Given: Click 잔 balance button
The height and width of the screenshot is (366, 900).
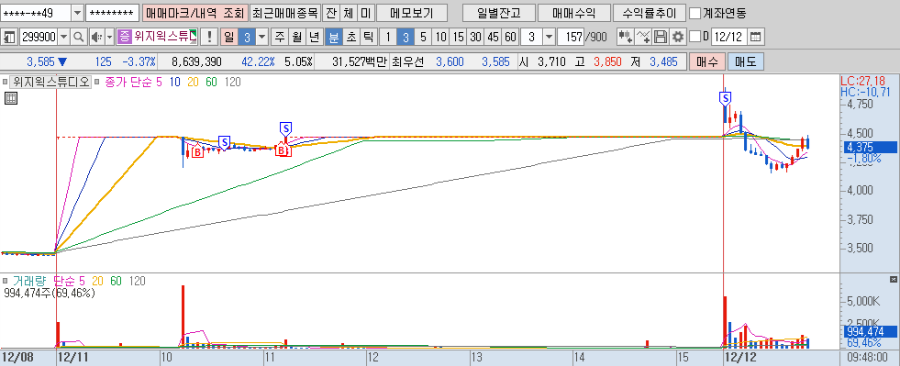Looking at the screenshot, I should (x=331, y=13).
